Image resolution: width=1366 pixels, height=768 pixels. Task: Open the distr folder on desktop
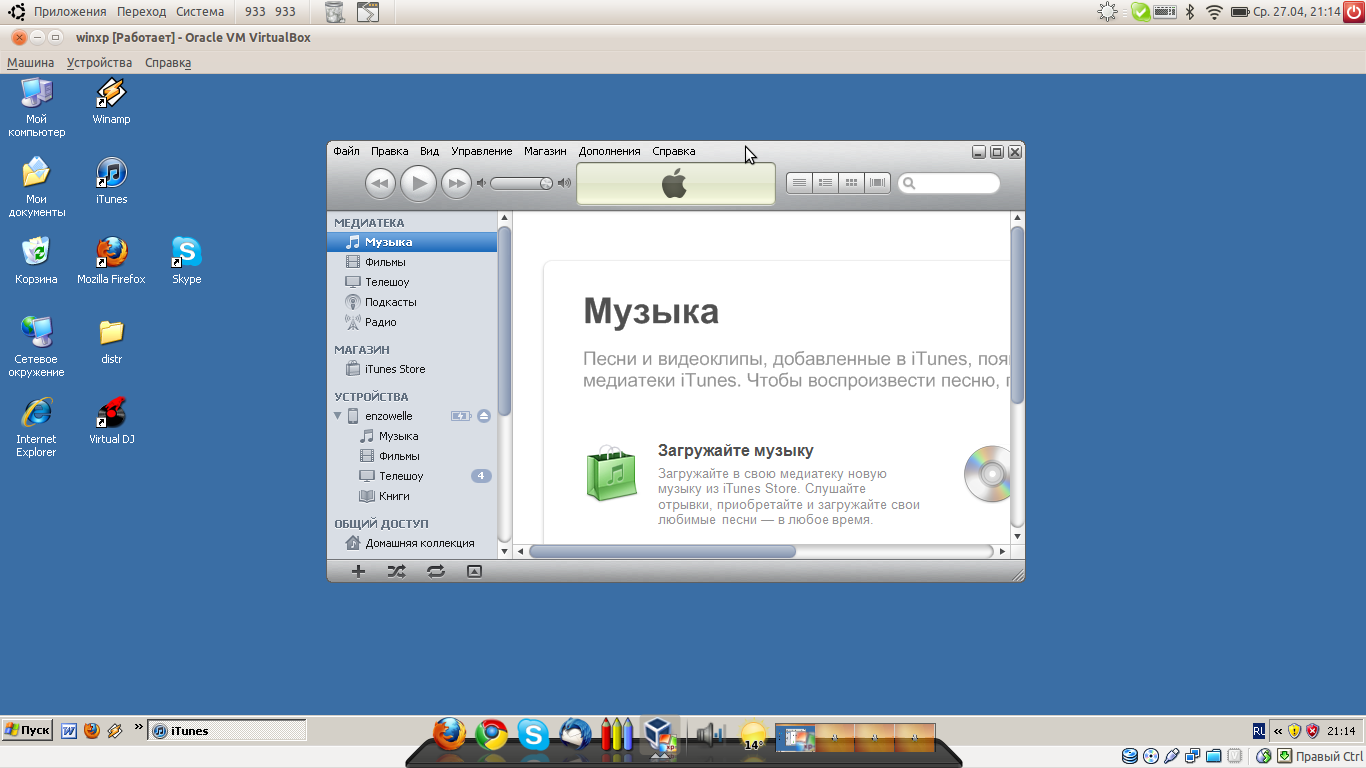111,341
